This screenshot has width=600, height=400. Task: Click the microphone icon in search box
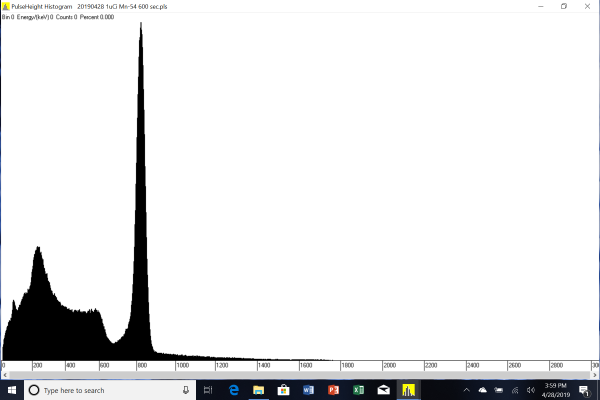[x=186, y=389]
